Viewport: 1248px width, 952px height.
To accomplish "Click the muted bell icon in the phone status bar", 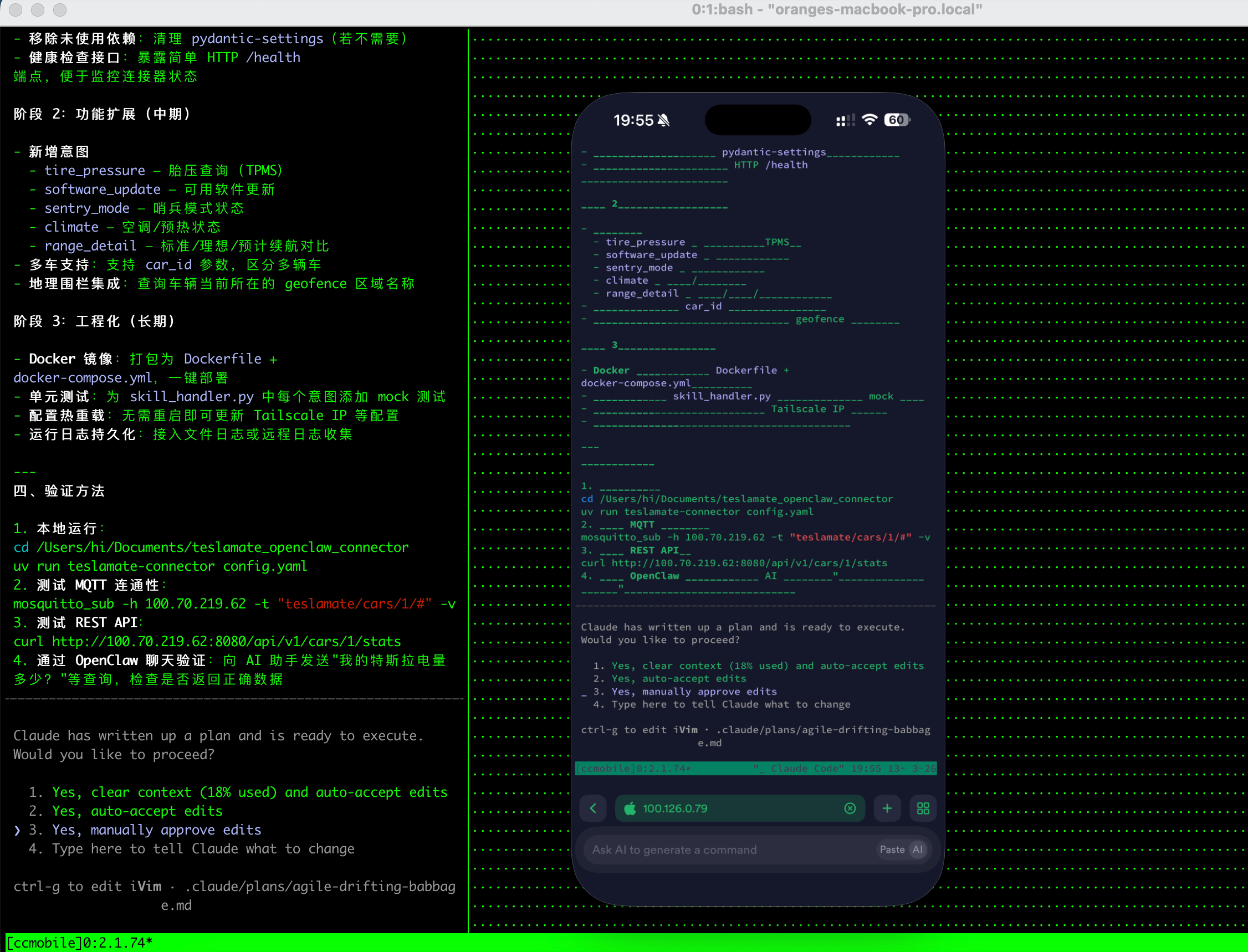I will tap(664, 120).
